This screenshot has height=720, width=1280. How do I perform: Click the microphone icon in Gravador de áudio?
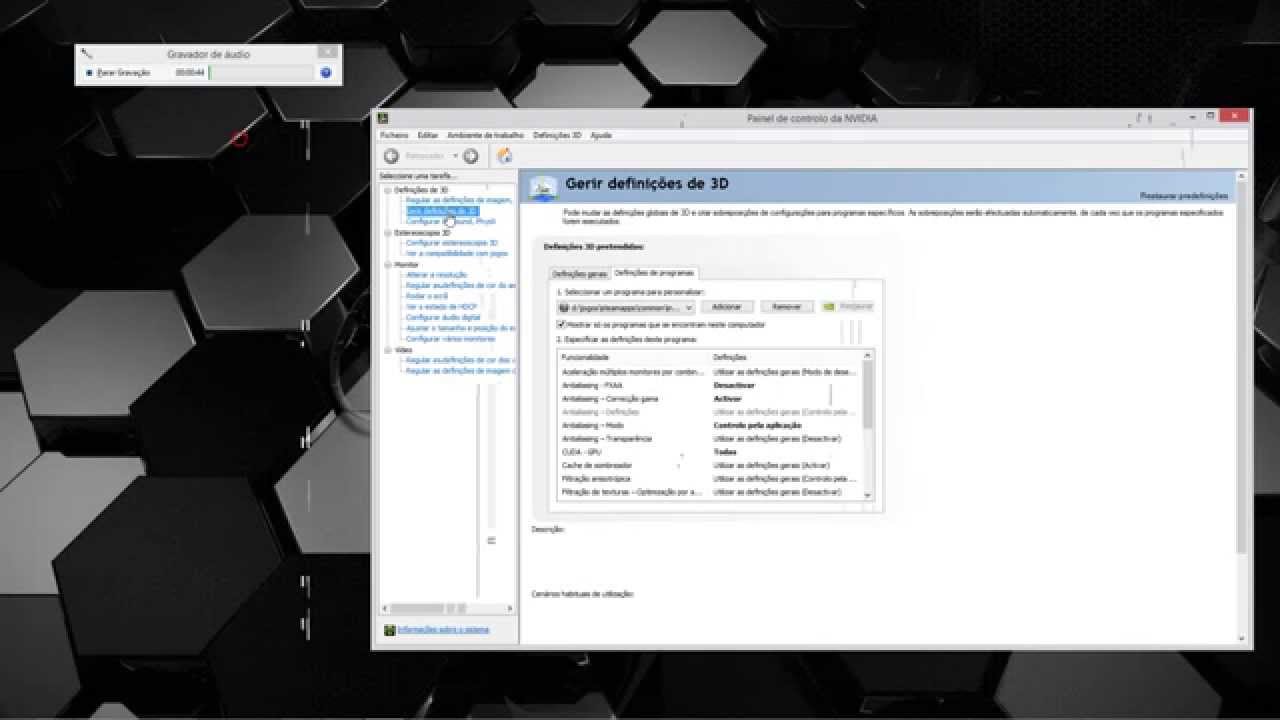(87, 54)
